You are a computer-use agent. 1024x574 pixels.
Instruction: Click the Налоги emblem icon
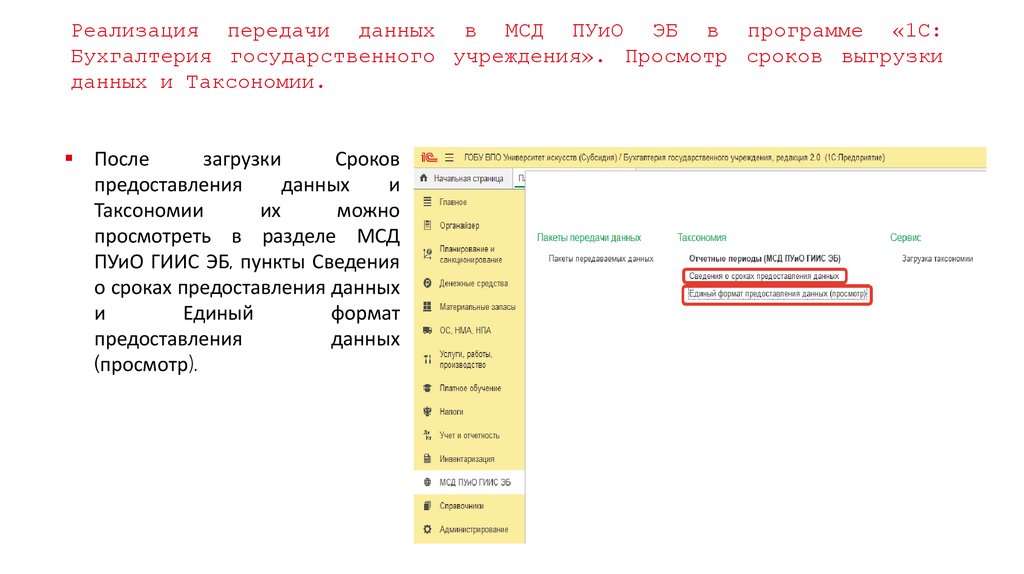427,411
